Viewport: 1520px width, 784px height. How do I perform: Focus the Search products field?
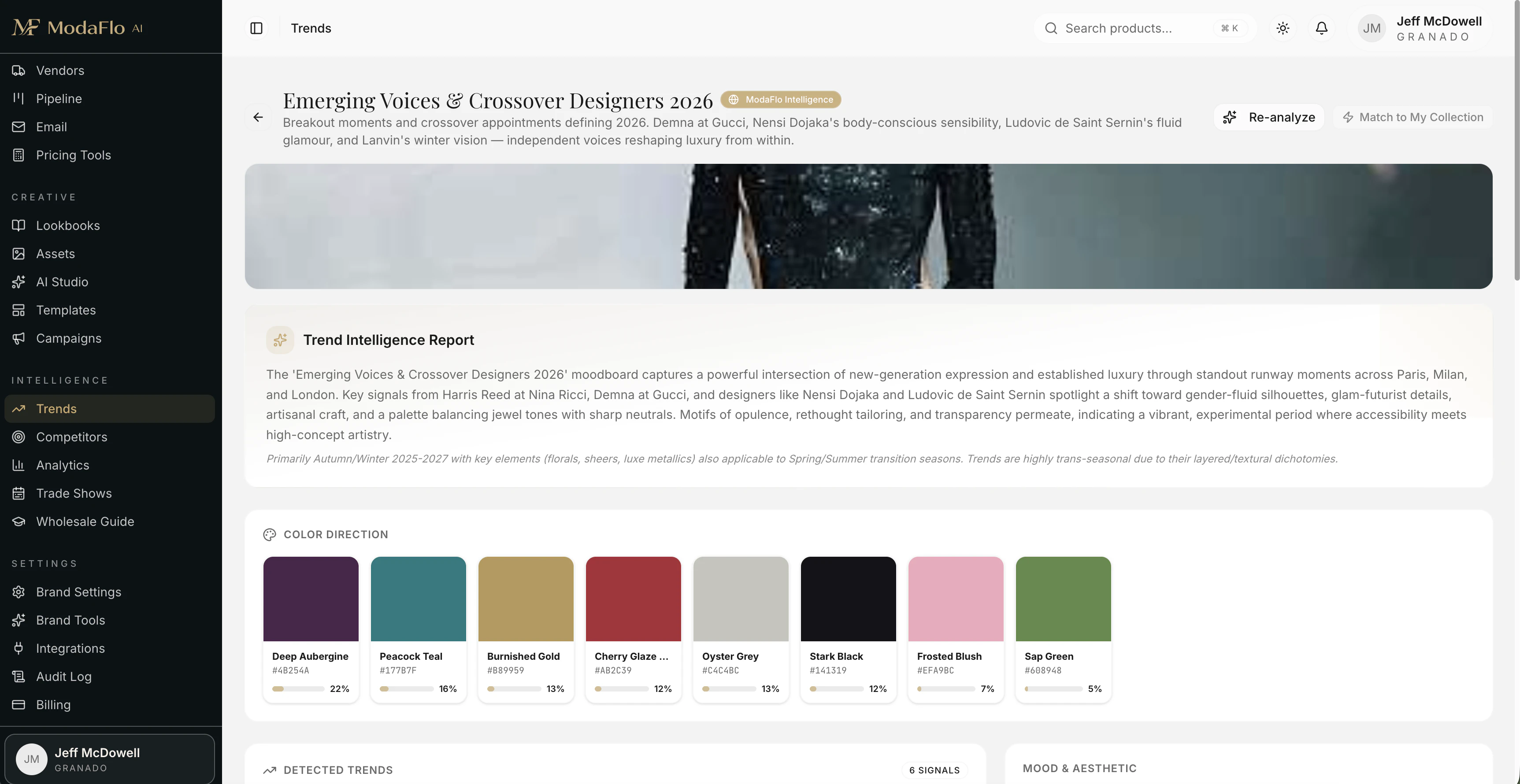click(x=1145, y=28)
